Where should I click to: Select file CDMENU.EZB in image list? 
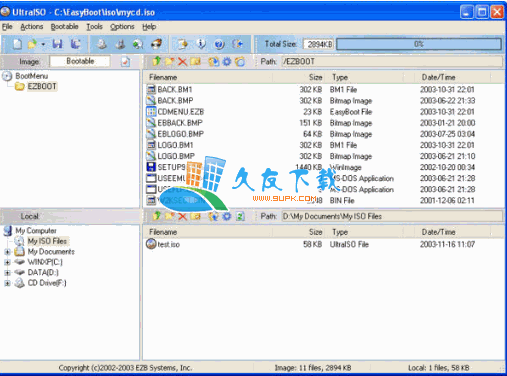[x=180, y=112]
